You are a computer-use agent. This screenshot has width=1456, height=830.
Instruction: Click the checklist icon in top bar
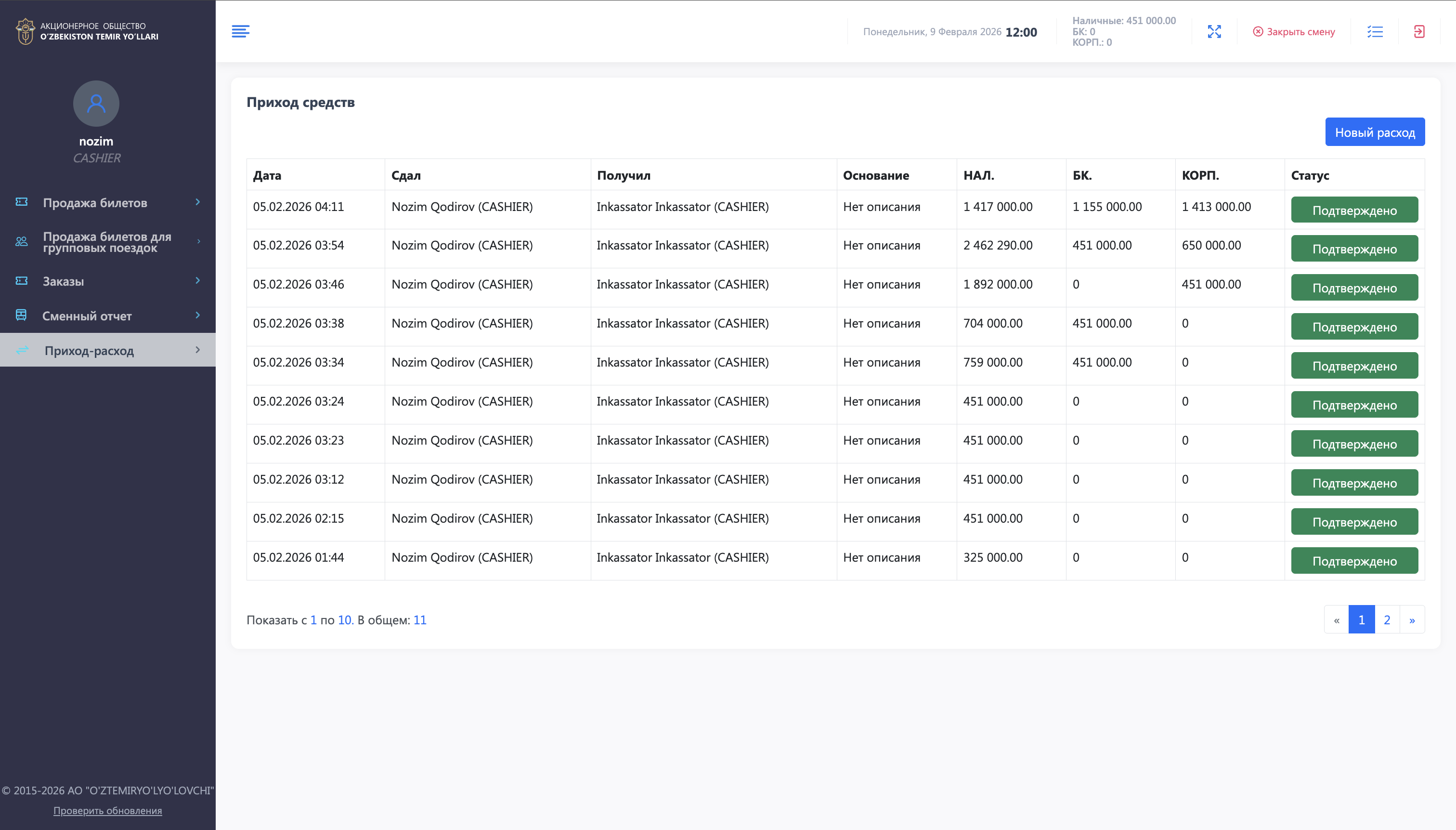click(x=1374, y=31)
